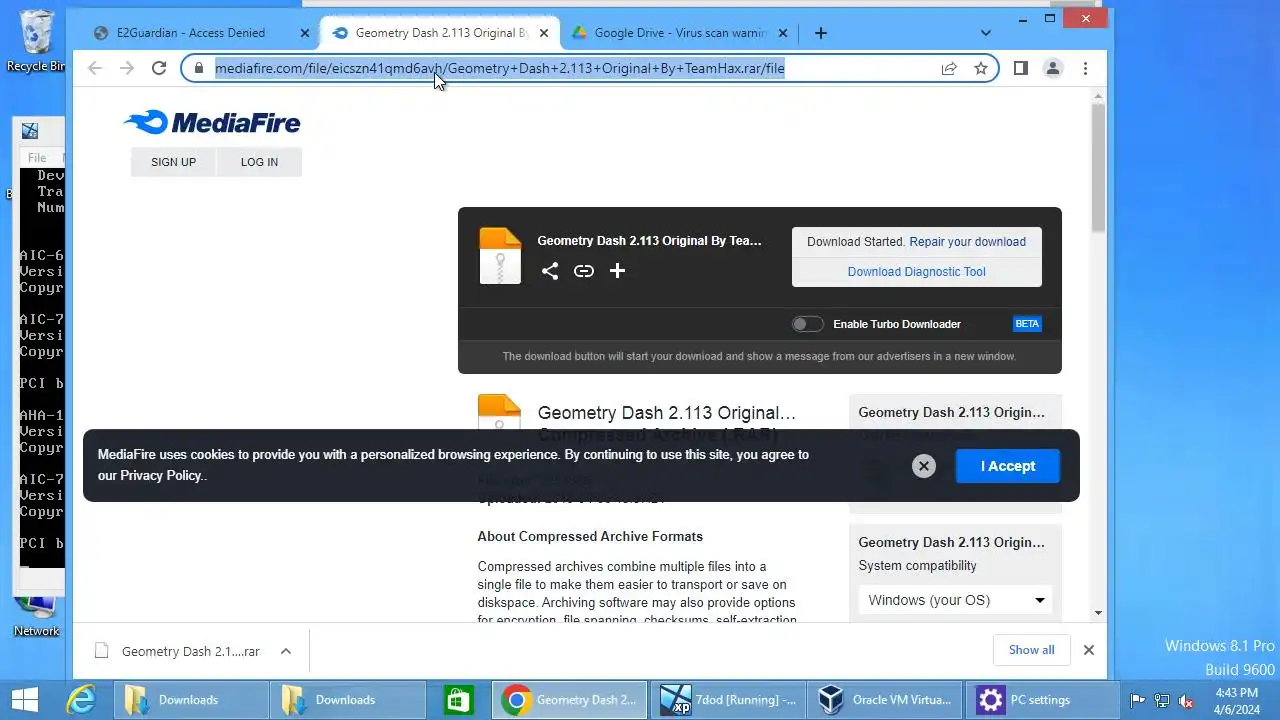The image size is (1280, 720).
Task: Click the search tabs chevron in title bar
Action: pos(986,33)
